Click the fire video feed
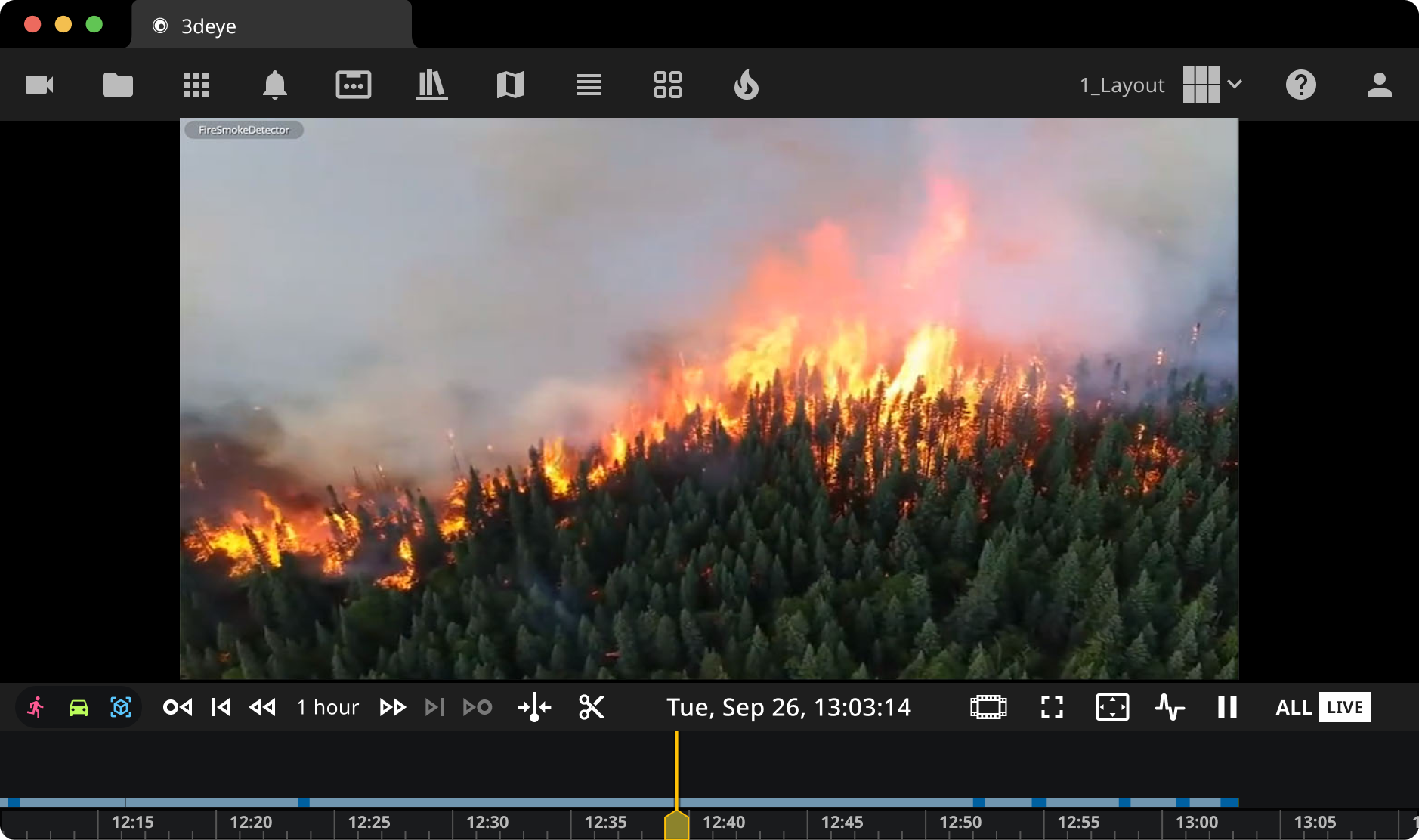Screen dimensions: 1419x840 tap(709, 398)
